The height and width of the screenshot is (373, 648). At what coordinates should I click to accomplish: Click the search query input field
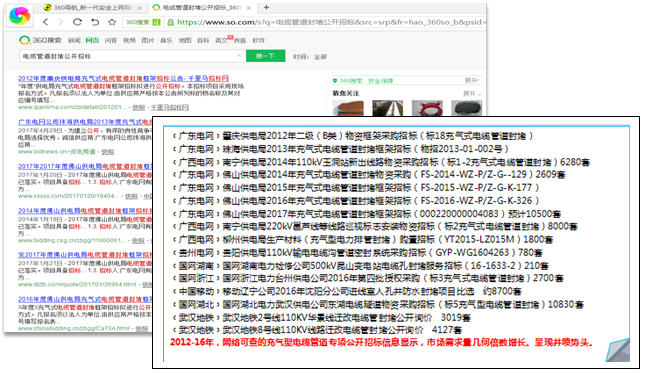[x=128, y=56]
